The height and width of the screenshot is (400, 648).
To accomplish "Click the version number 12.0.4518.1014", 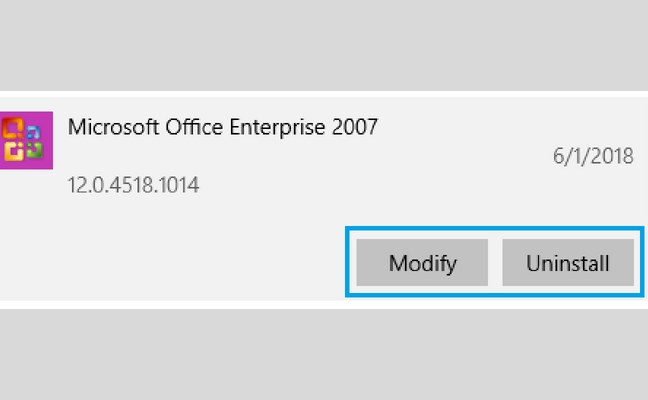I will click(133, 185).
